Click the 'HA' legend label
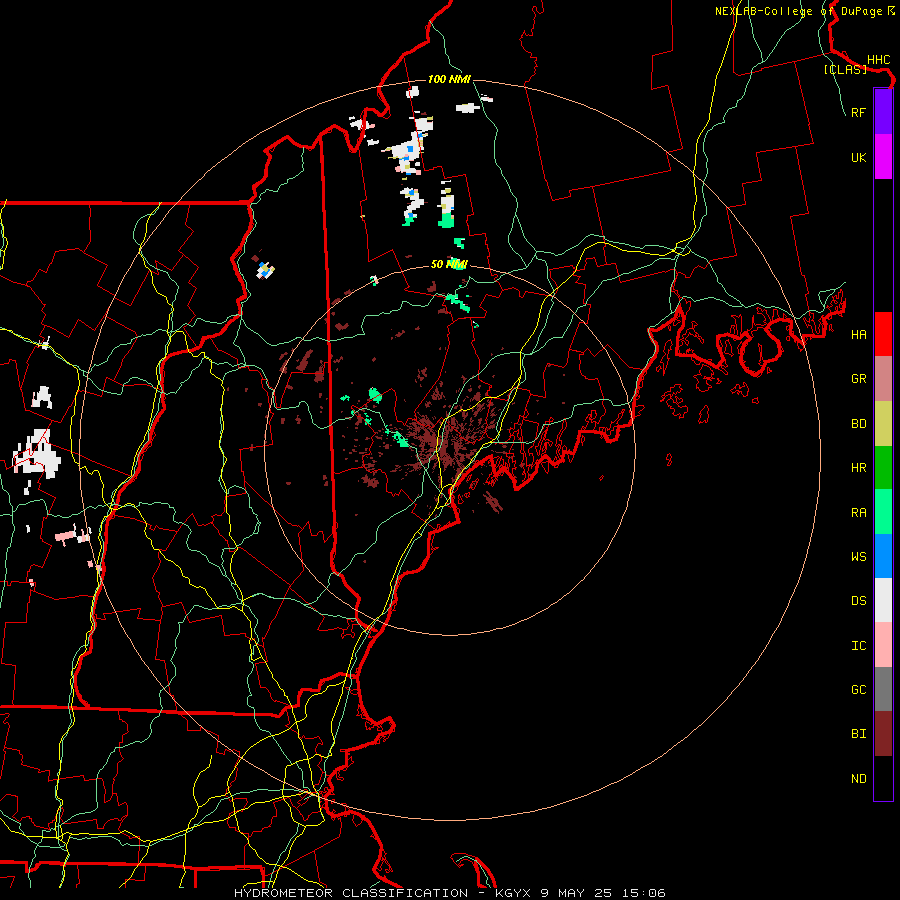Screen dimensions: 900x900 tap(859, 335)
